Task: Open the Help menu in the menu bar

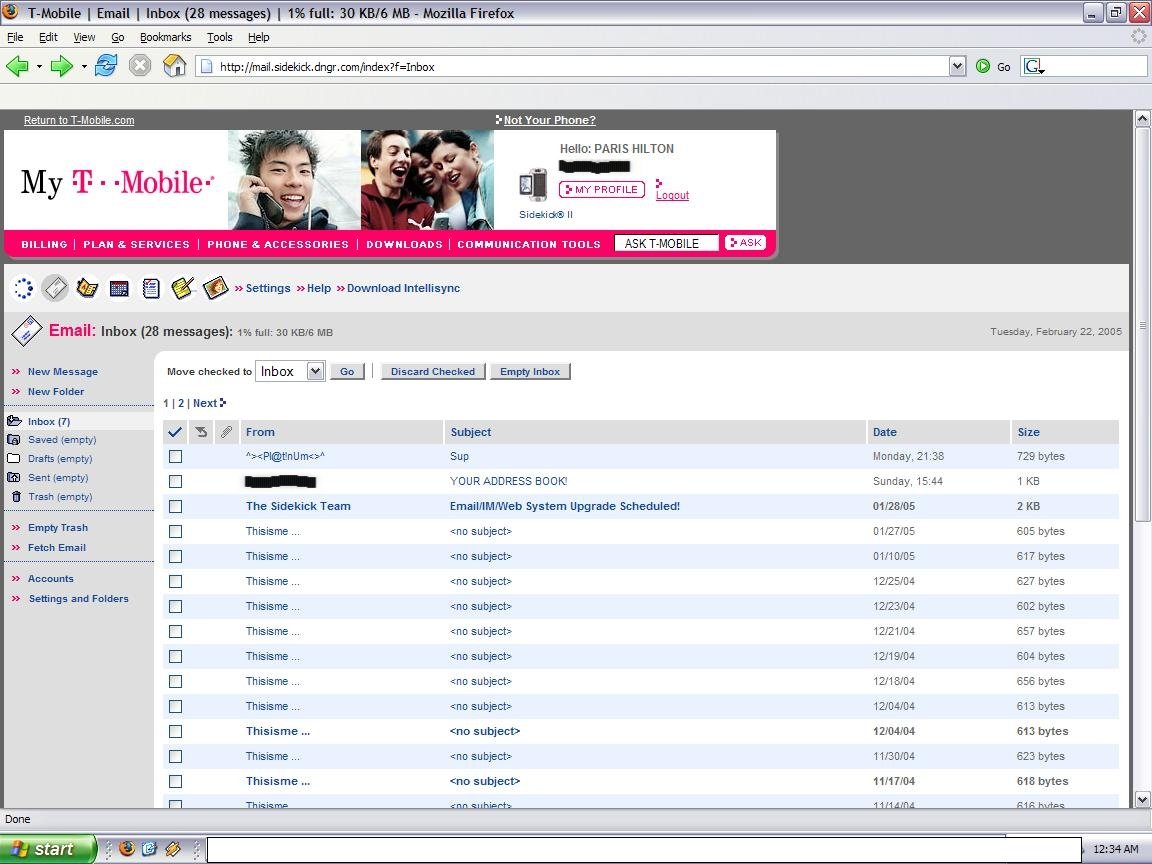Action: point(258,37)
